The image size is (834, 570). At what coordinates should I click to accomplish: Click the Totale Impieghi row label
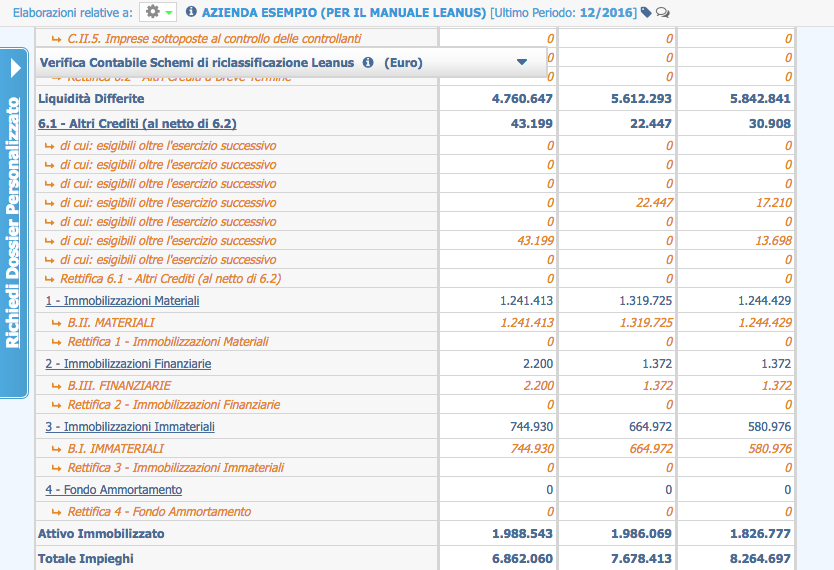point(85,558)
